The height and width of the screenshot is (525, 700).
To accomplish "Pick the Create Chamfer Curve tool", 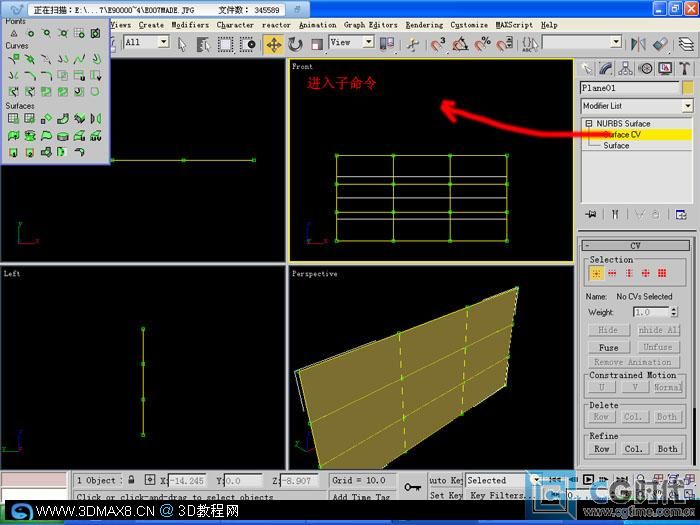I will coord(30,75).
